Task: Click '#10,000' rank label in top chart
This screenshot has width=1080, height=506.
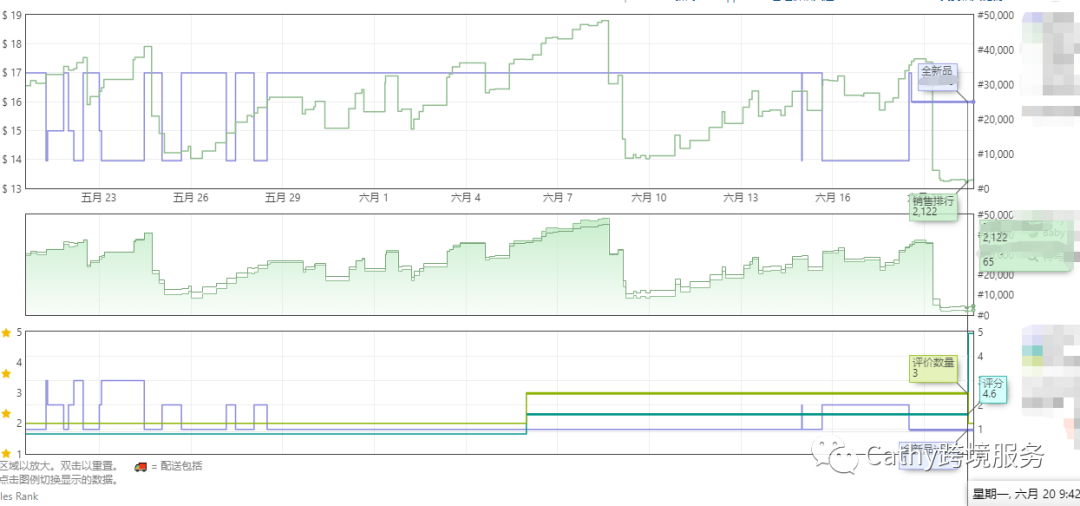Action: [x=997, y=154]
